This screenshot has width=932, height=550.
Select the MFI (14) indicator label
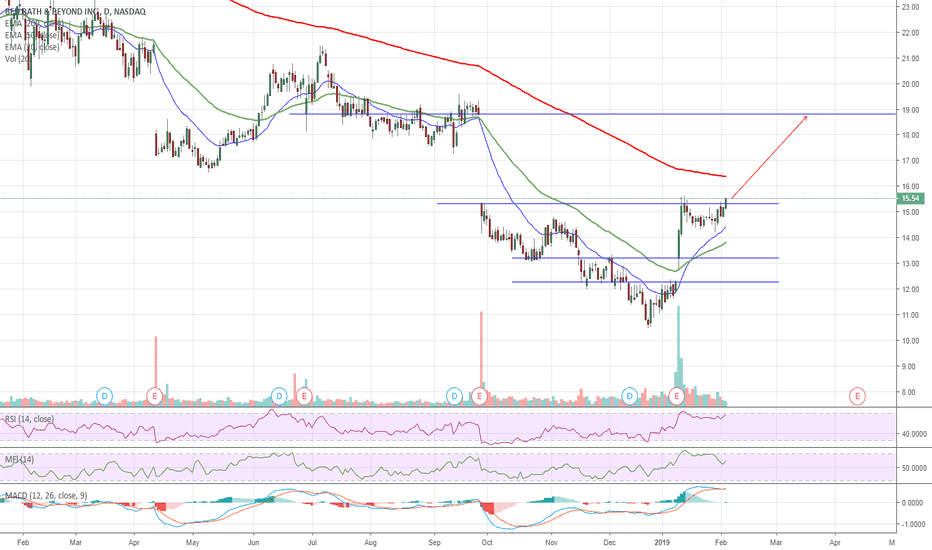point(19,460)
